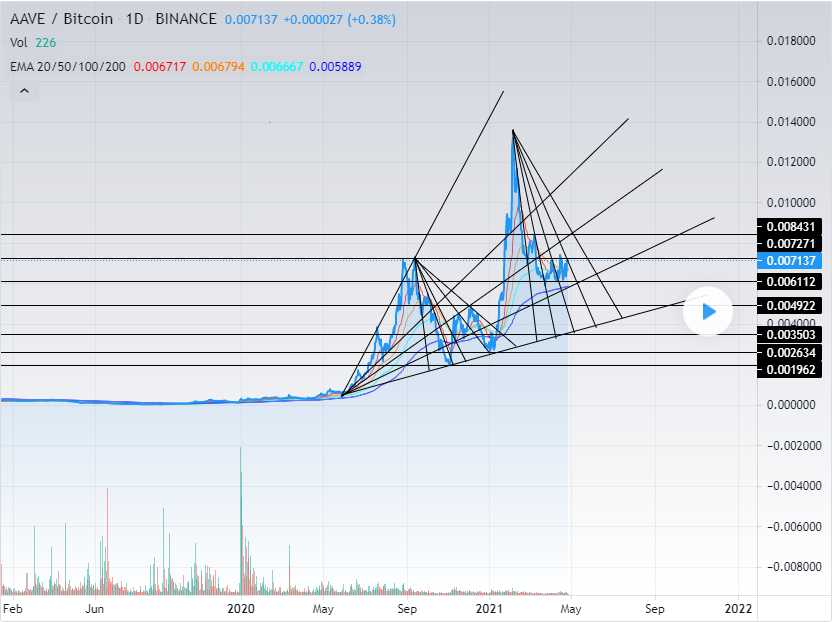
Task: Click the 2022 label on time axis
Action: coord(738,608)
